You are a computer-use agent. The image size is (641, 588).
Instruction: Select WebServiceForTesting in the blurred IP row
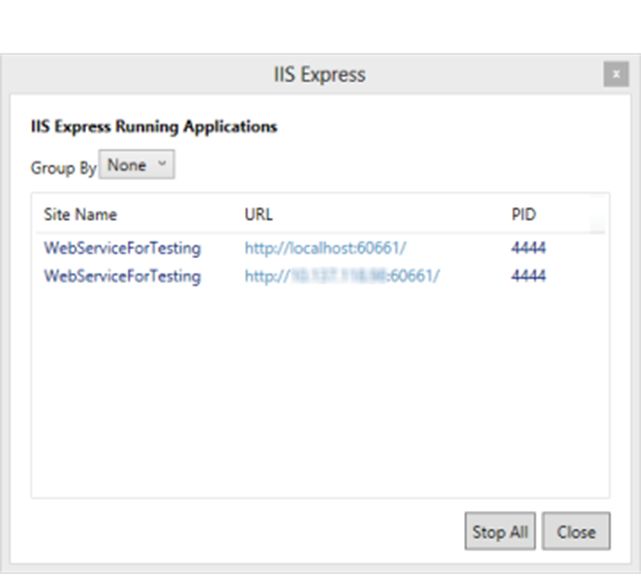[x=122, y=276]
